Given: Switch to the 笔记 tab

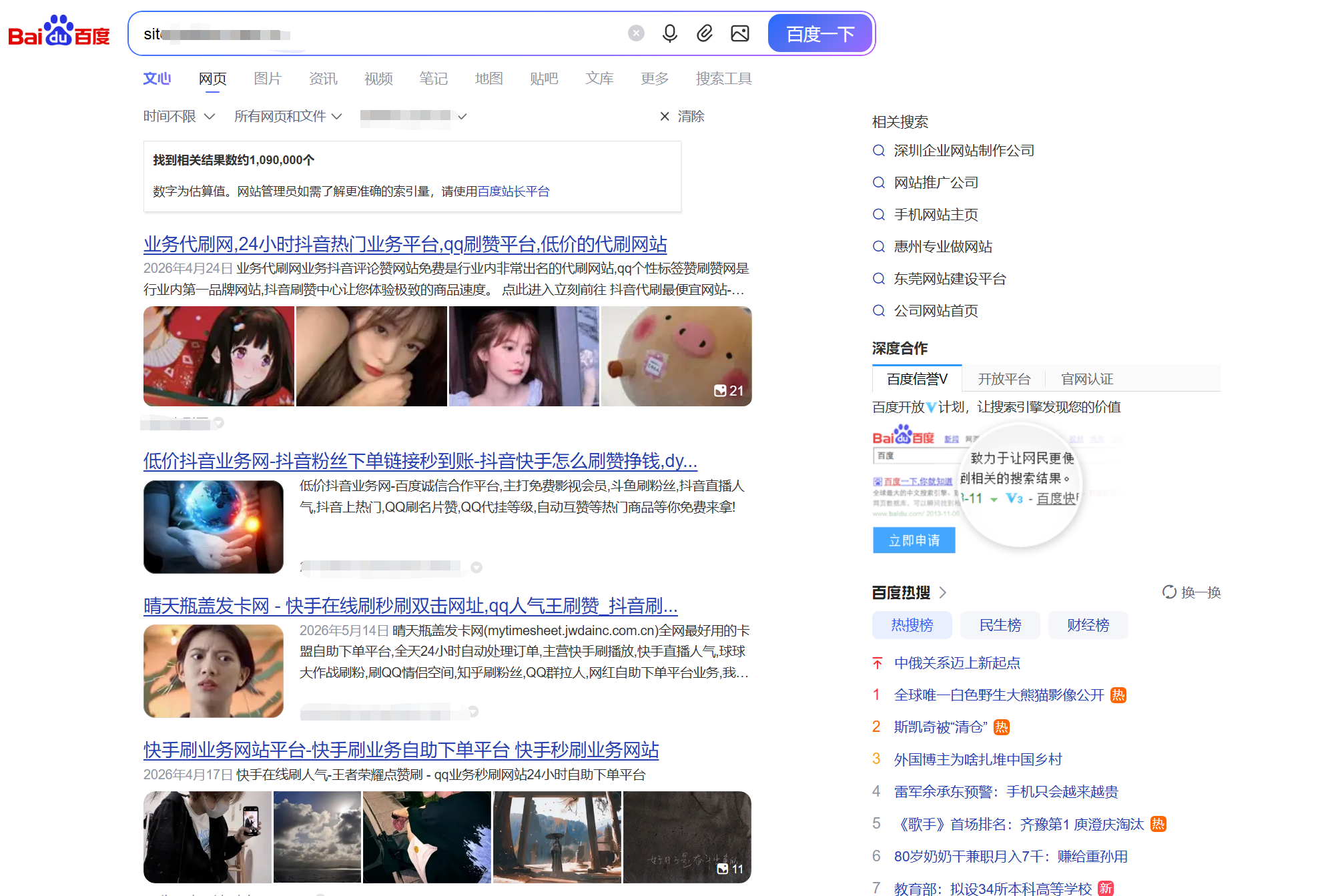Looking at the screenshot, I should (x=433, y=79).
